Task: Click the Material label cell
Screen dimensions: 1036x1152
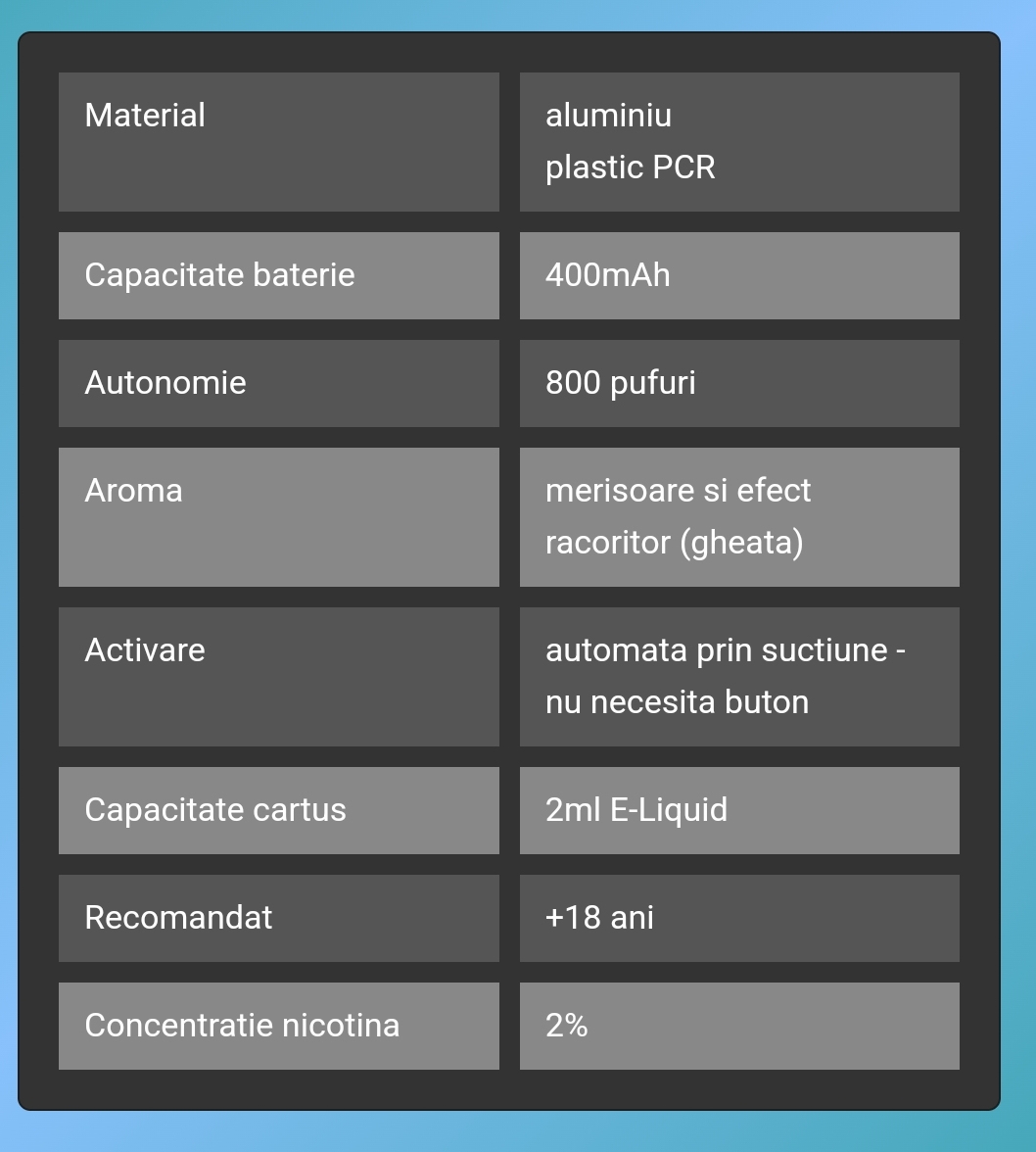Action: tap(279, 142)
